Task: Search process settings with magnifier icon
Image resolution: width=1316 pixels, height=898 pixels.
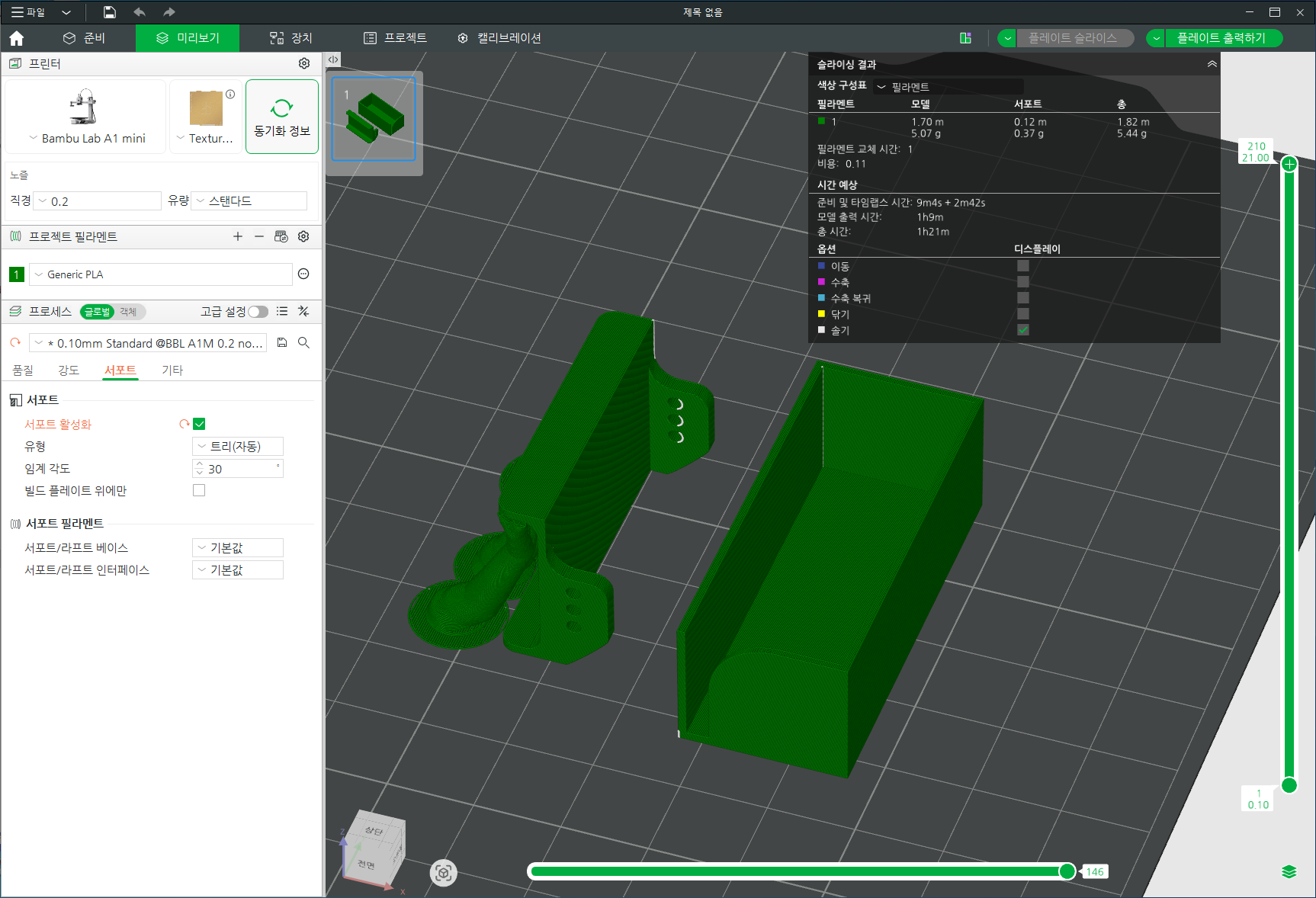Action: pyautogui.click(x=303, y=343)
